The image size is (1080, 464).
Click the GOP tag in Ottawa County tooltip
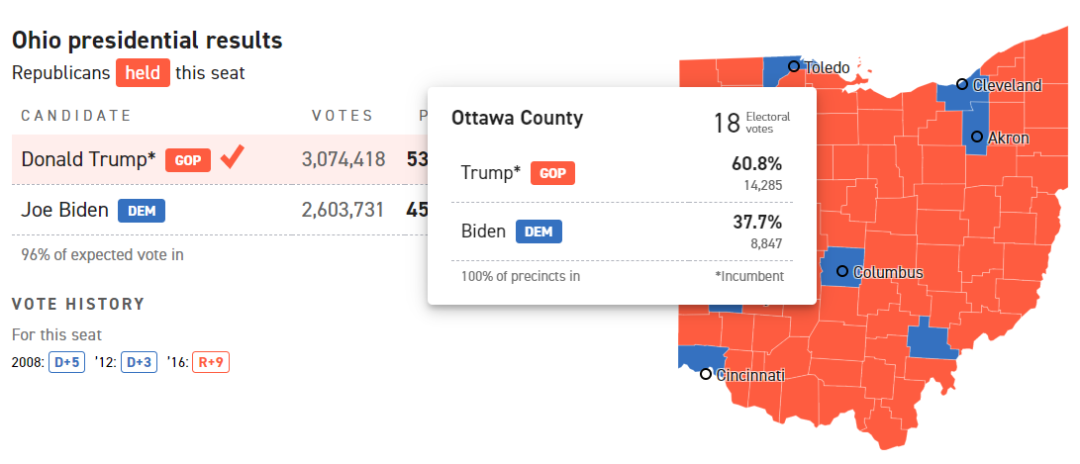click(x=553, y=173)
